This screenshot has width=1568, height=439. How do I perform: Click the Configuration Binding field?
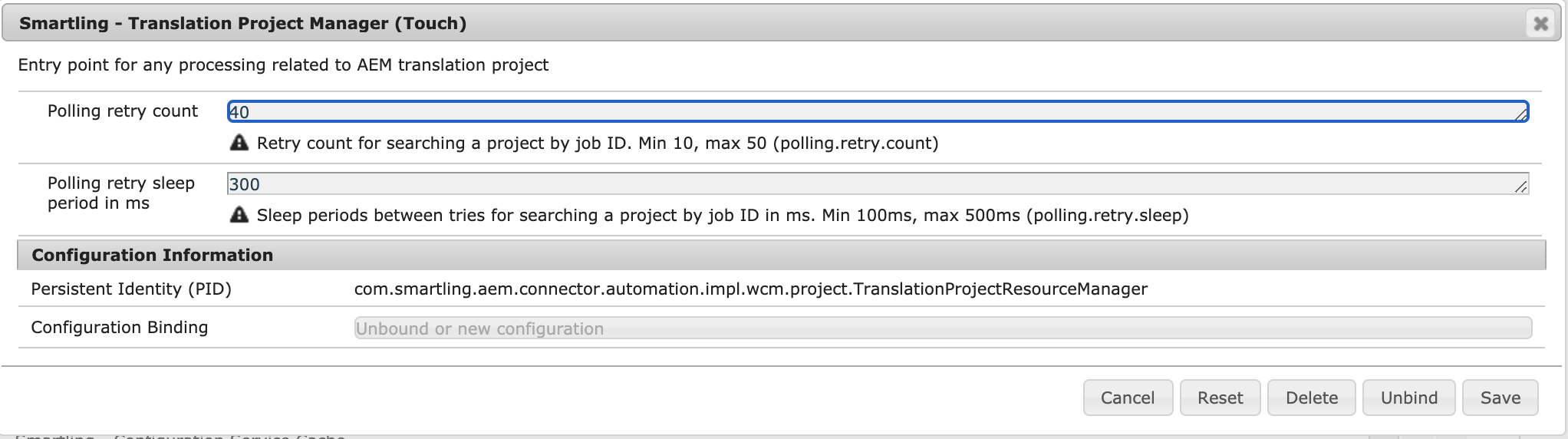coord(943,328)
